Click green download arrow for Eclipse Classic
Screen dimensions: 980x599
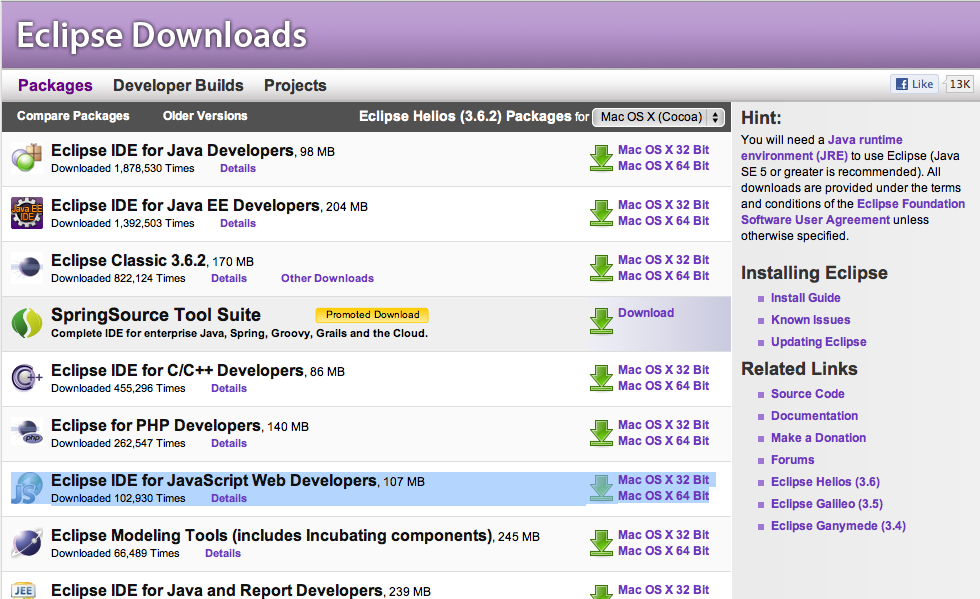[601, 268]
